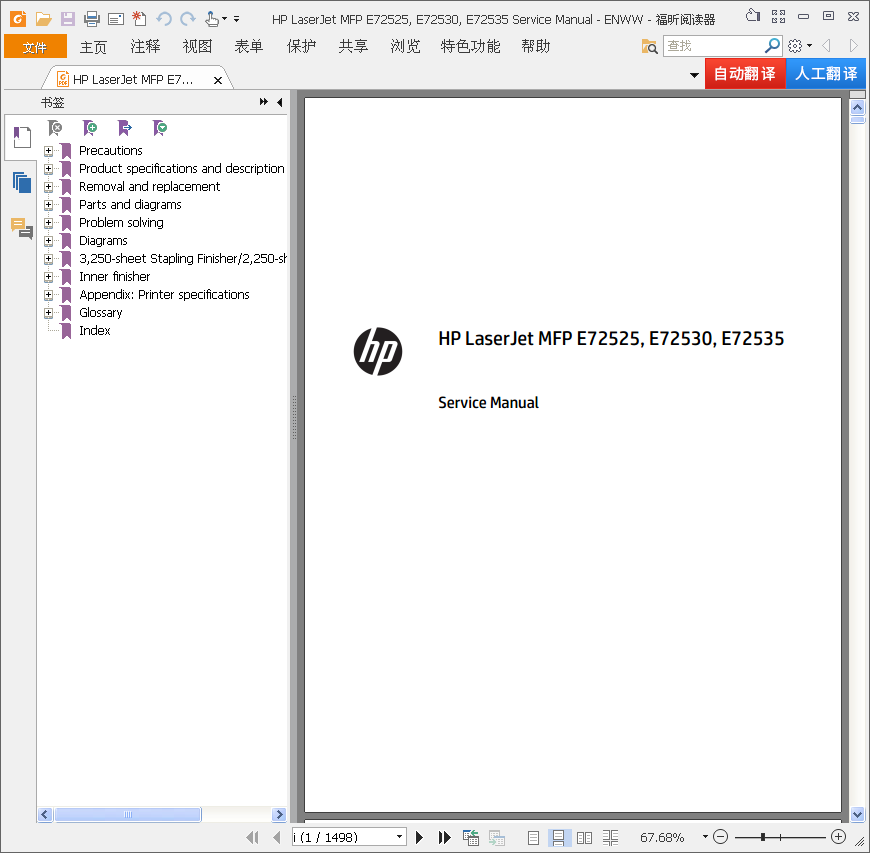Click the add new bookmark icon
The height and width of the screenshot is (853, 870).
pos(90,128)
